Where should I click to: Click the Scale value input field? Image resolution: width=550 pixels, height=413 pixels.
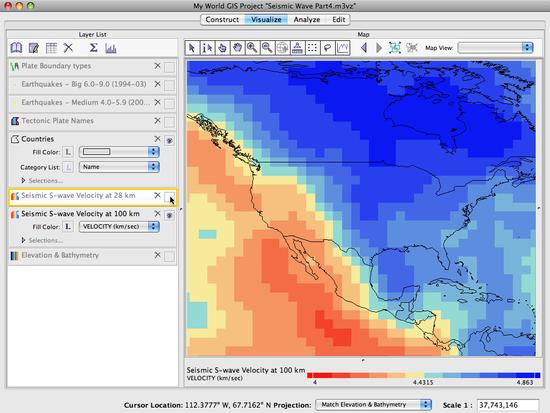click(508, 405)
